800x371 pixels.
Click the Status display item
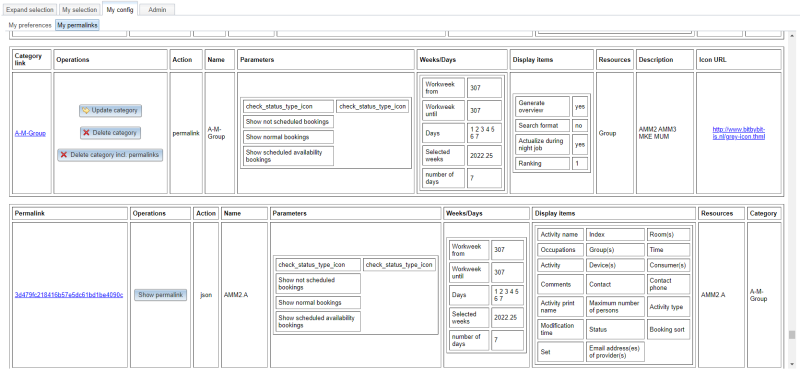pyautogui.click(x=615, y=329)
